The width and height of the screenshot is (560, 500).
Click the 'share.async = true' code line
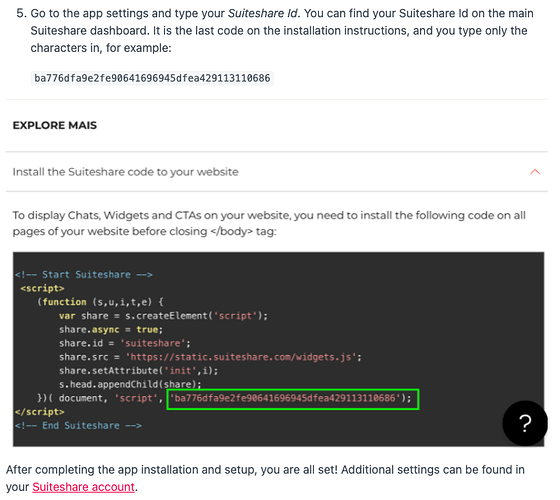111,329
